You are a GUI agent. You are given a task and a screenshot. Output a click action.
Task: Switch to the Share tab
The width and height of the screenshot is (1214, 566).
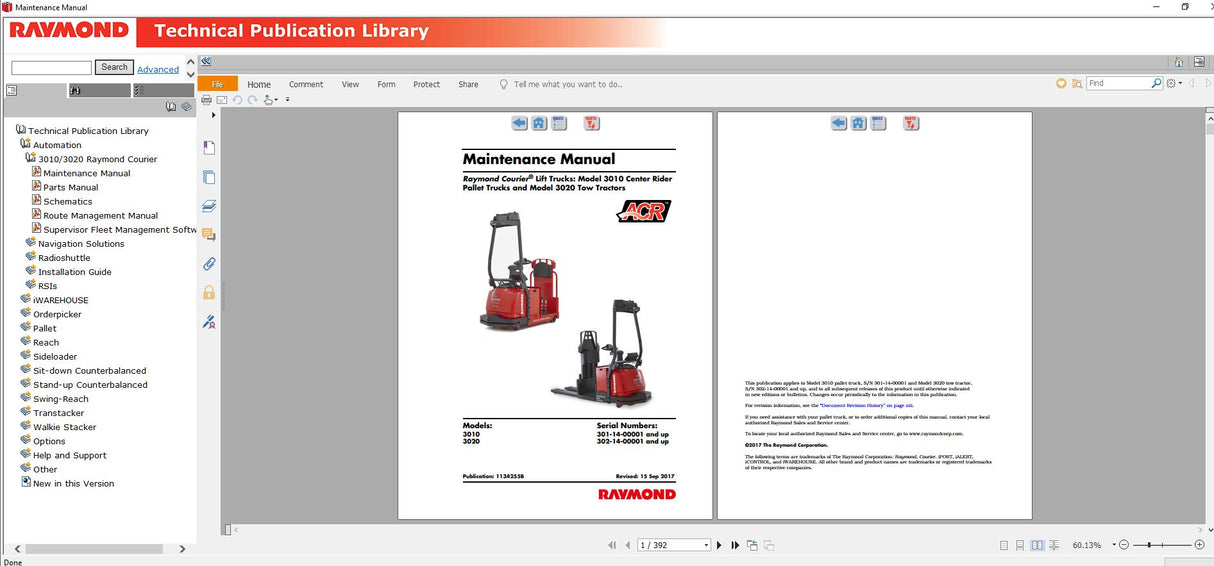tap(468, 84)
